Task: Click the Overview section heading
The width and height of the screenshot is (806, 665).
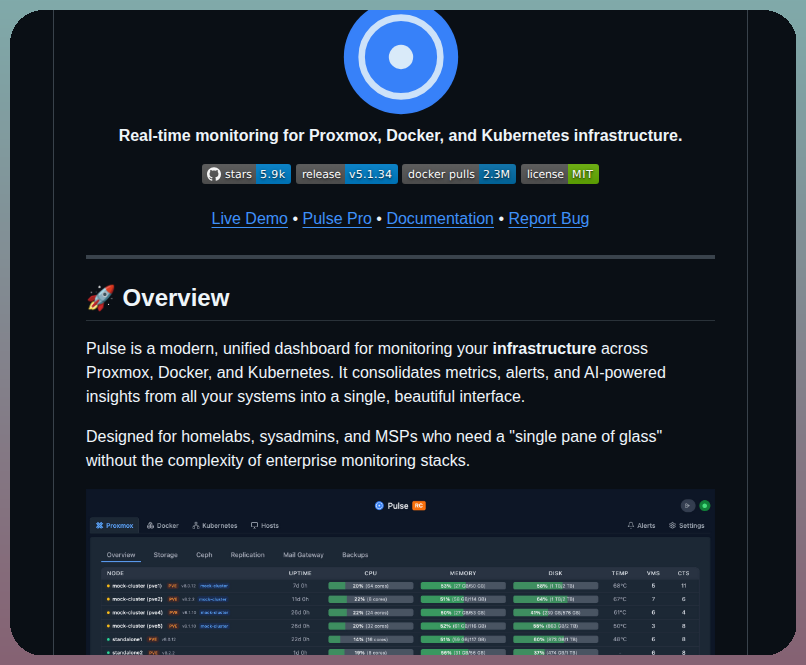Action: tap(176, 298)
